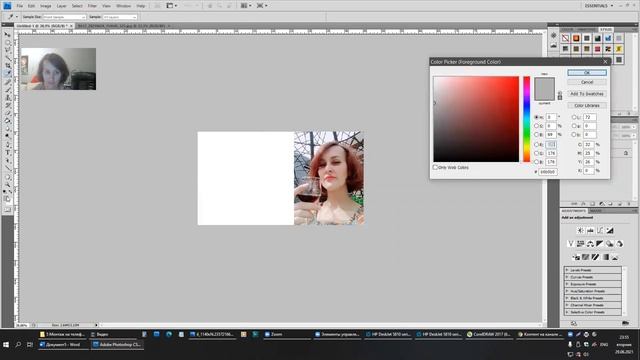Select the R (red) radio button

537,144
